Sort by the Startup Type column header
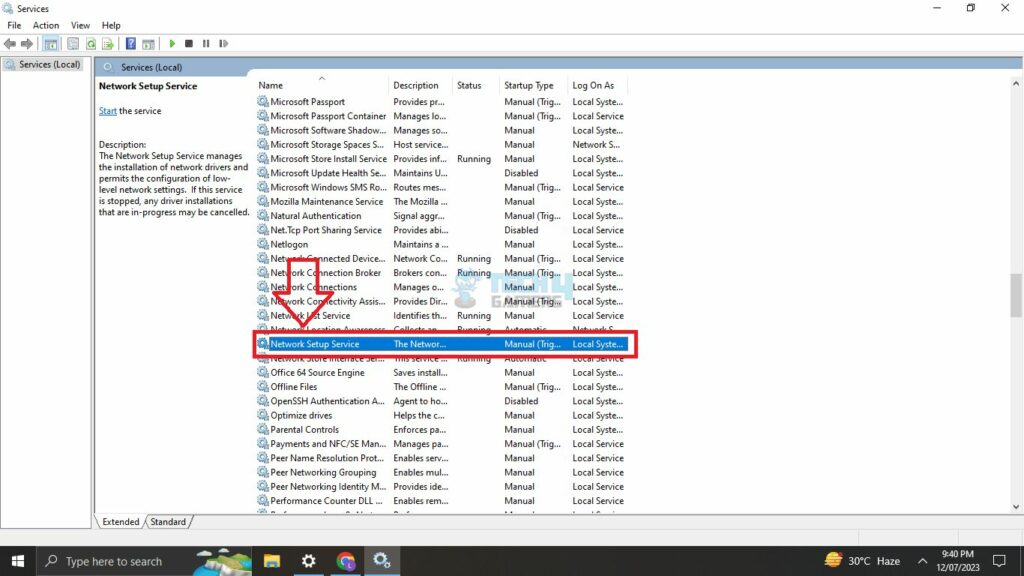The width and height of the screenshot is (1024, 576). click(x=529, y=86)
